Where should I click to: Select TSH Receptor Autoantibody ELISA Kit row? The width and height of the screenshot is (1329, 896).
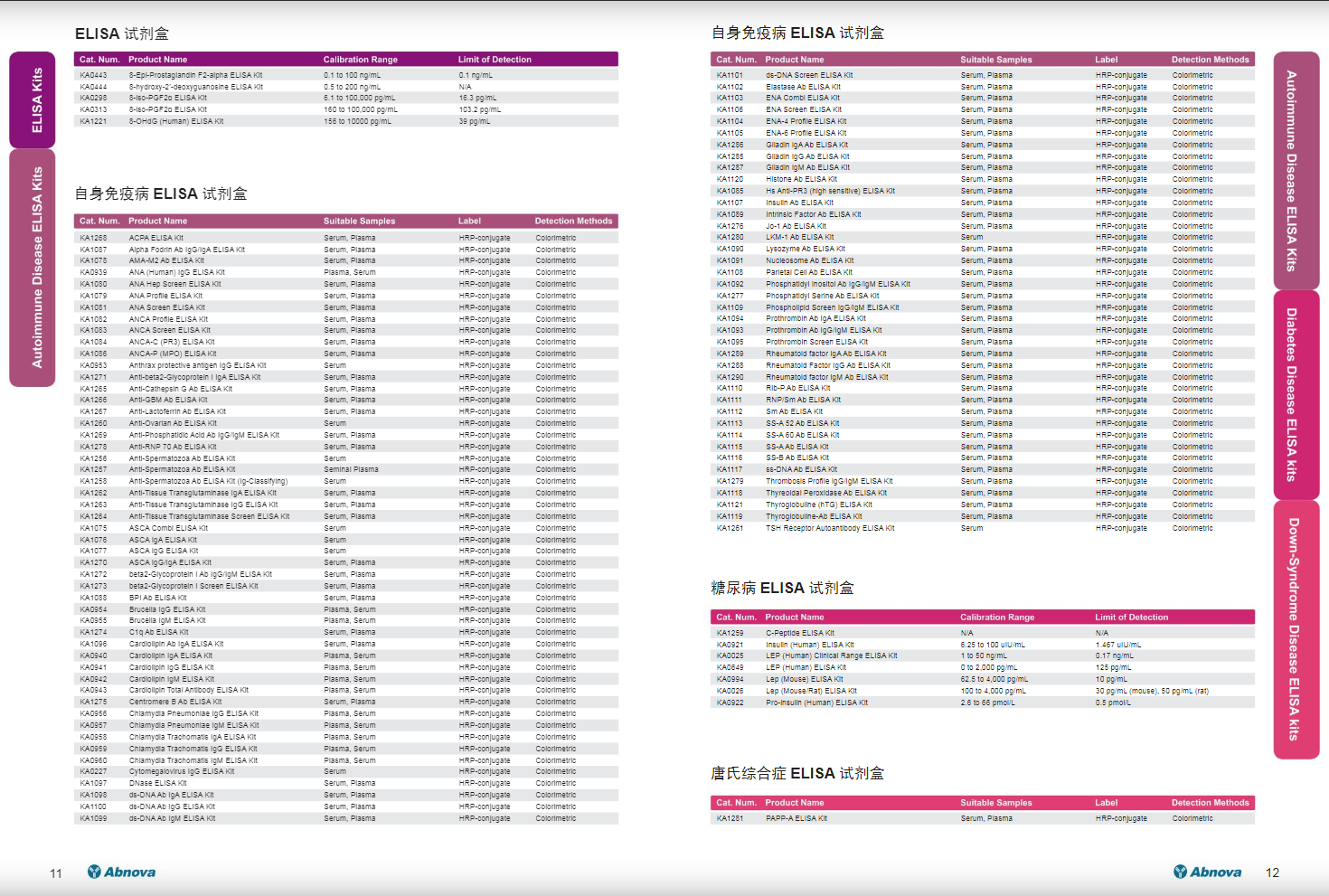[x=830, y=528]
